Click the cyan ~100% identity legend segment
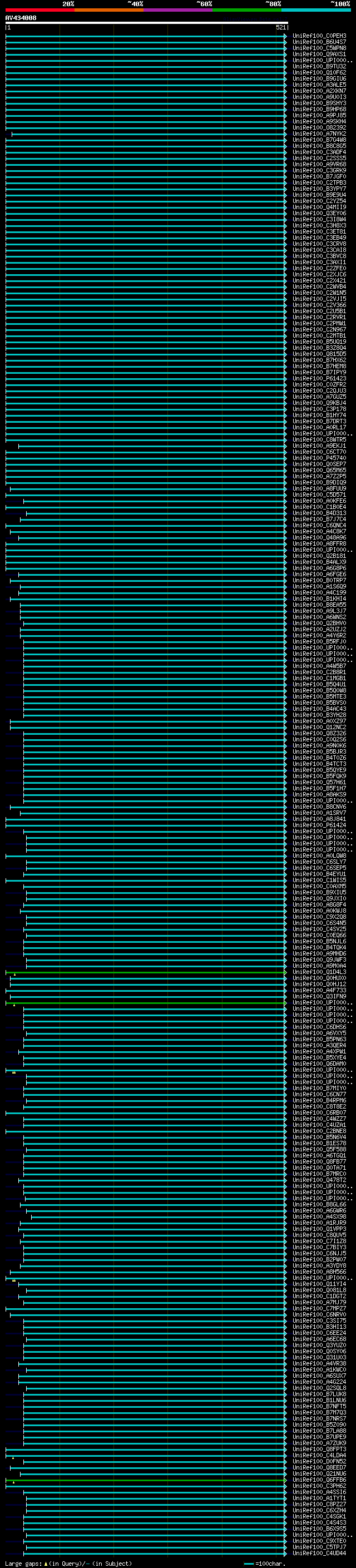356x1568 pixels. (316, 10)
